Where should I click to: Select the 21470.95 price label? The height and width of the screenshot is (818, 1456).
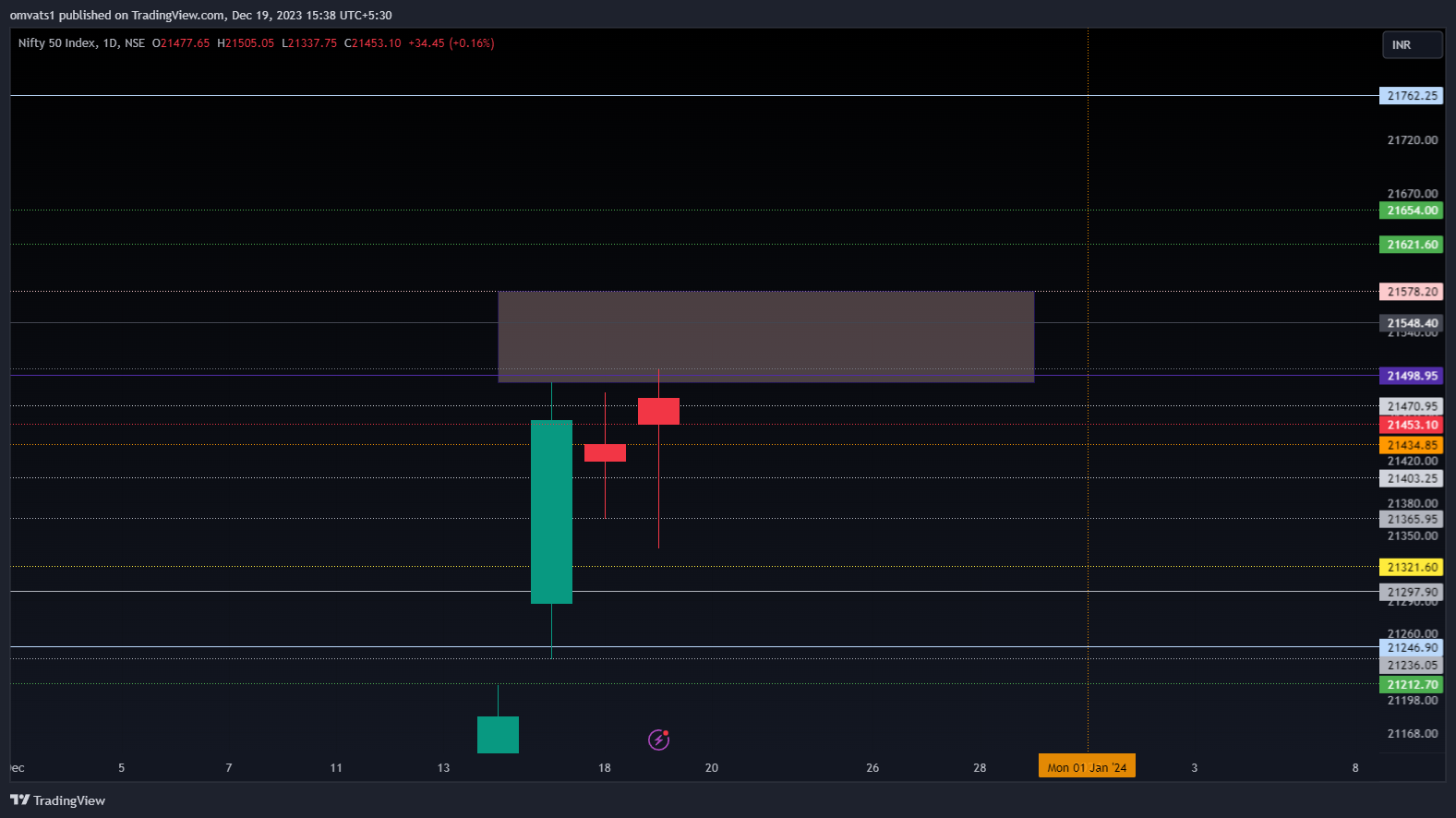click(1411, 406)
